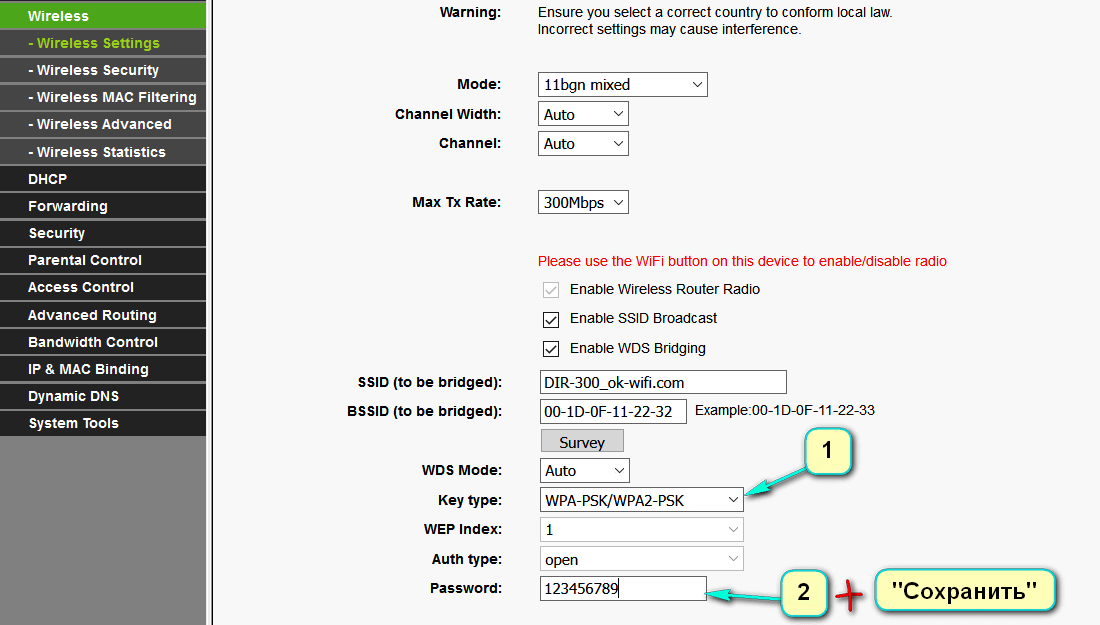Open the Security menu
The height and width of the screenshot is (625, 1100).
coord(103,233)
